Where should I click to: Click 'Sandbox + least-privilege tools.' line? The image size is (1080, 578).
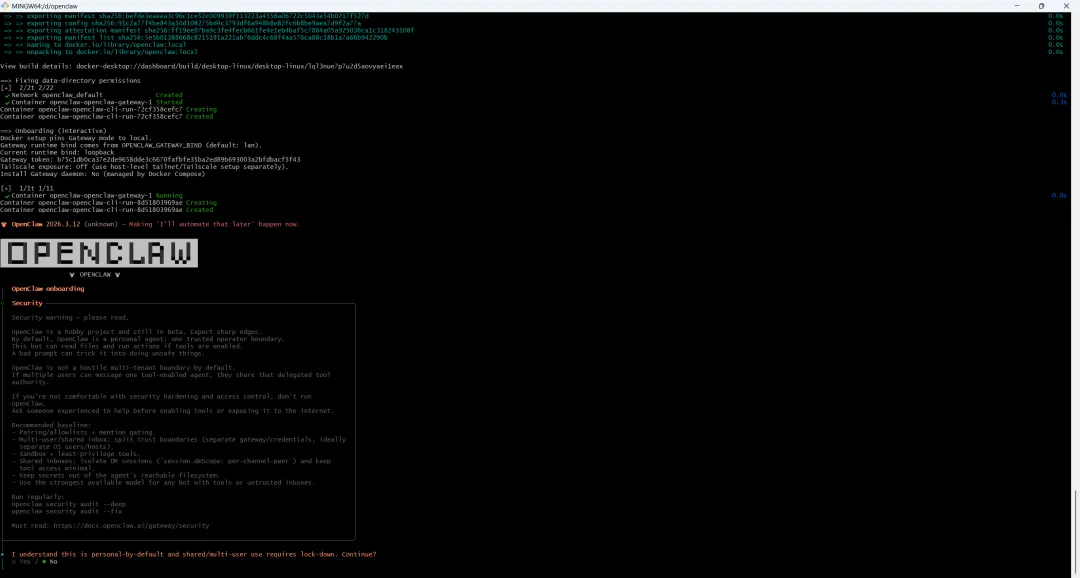76,454
